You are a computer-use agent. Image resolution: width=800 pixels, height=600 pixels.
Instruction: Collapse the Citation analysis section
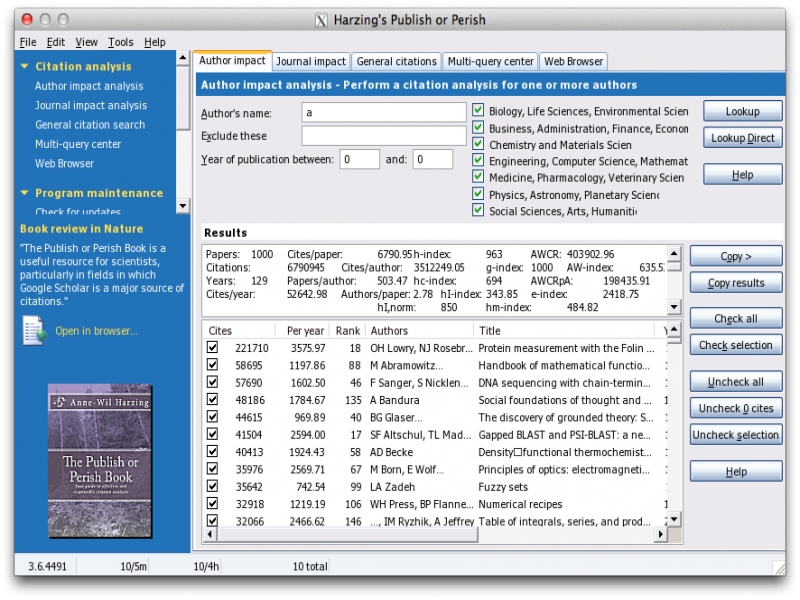pos(24,67)
